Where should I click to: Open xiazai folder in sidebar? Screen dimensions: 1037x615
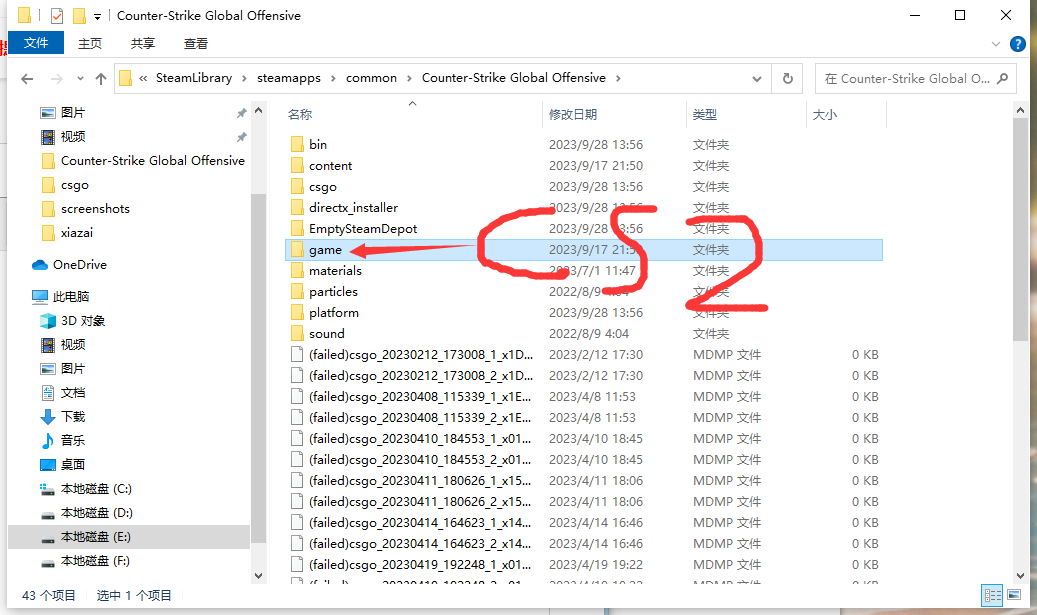(76, 233)
